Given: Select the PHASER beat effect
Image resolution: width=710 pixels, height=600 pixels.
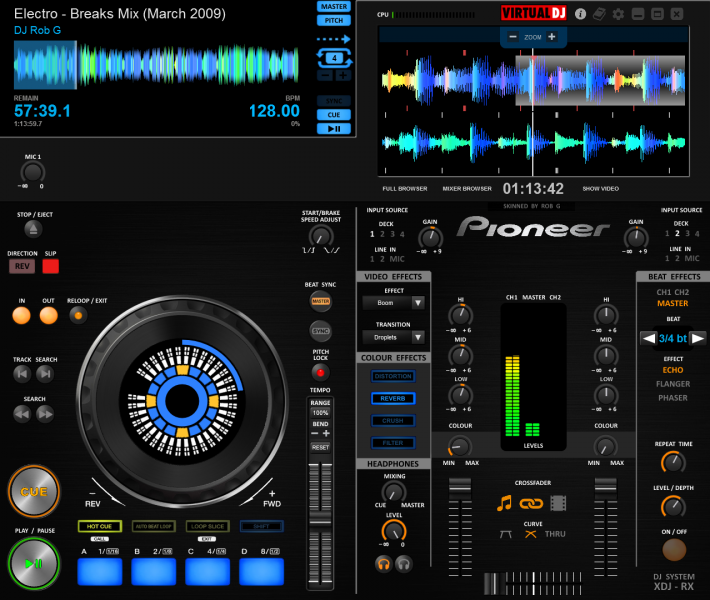Looking at the screenshot, I should [x=673, y=398].
